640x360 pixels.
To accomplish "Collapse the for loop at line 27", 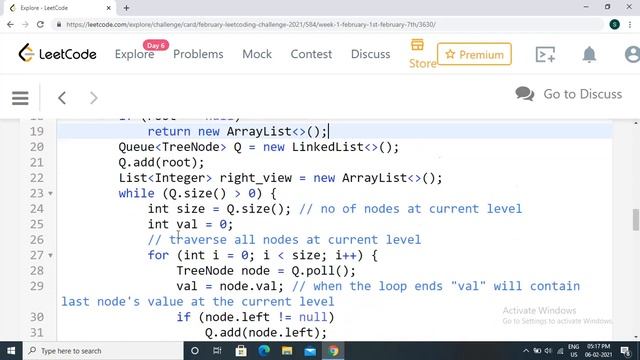I will (51, 256).
